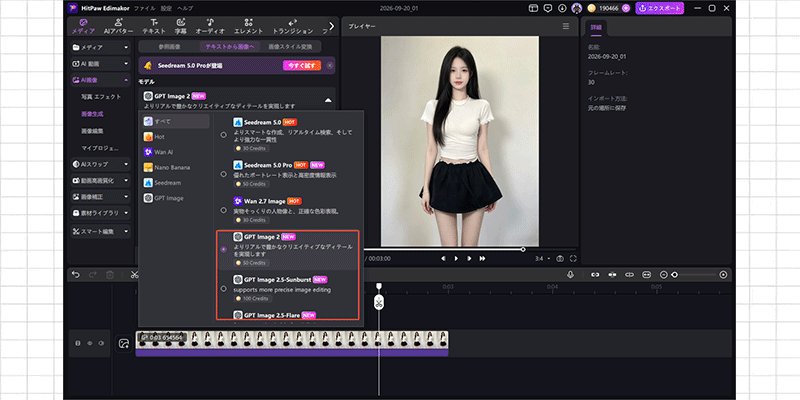This screenshot has width=800, height=400.
Task: Switch to the 参照画像 tab
Action: [x=169, y=46]
